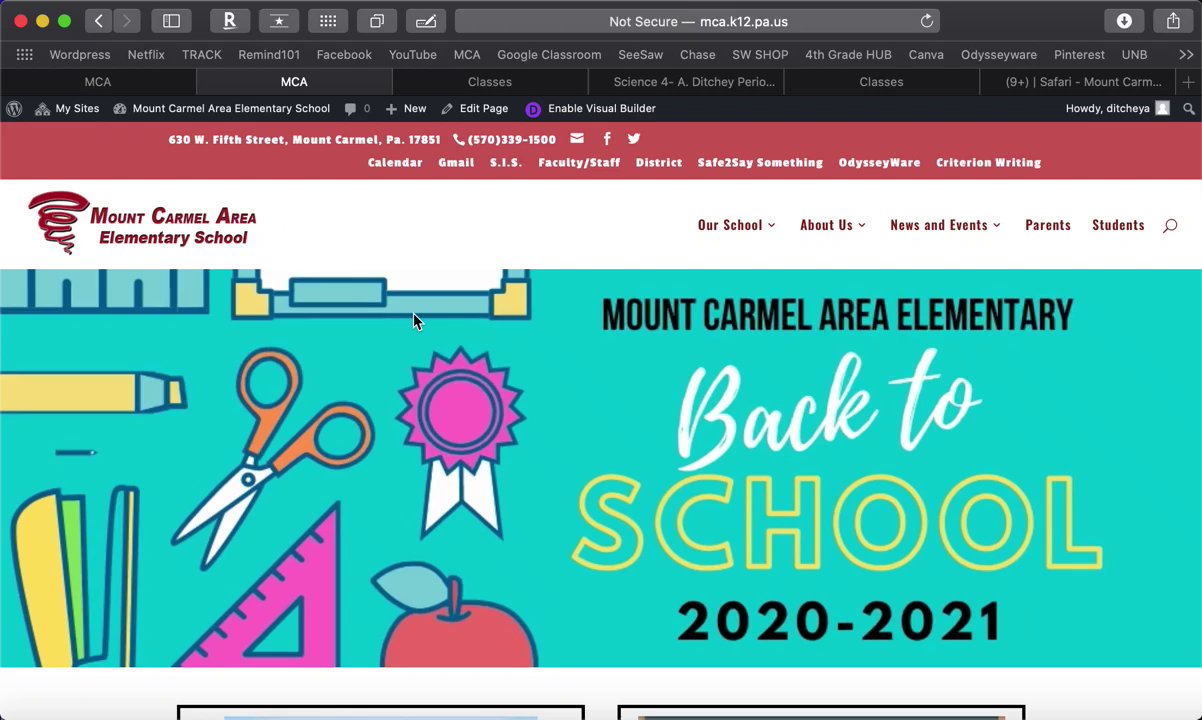The height and width of the screenshot is (720, 1202).
Task: Switch to the Science 4- A. Ditchey tab
Action: (686, 82)
